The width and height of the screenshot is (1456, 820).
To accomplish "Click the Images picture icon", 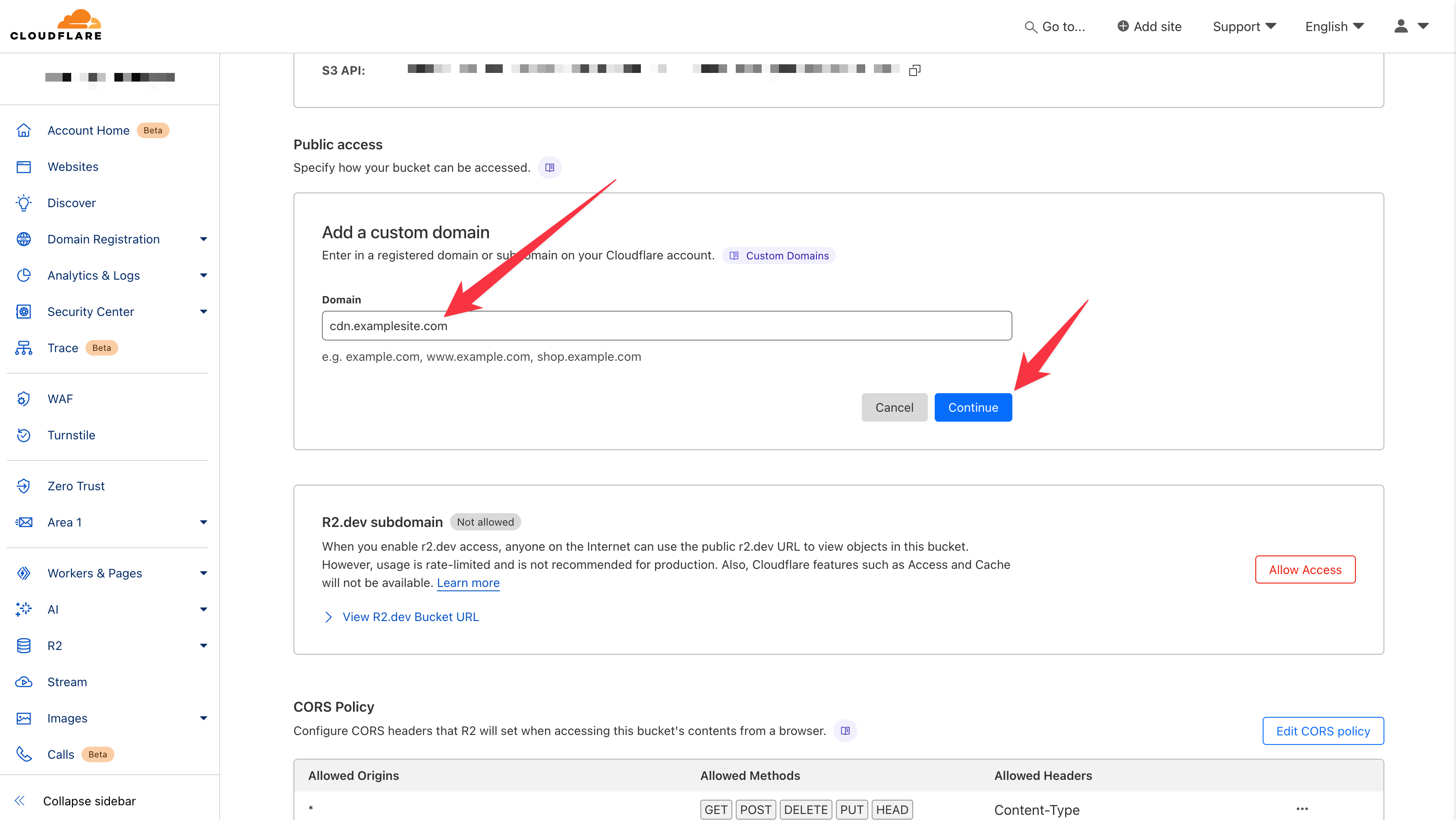I will click(x=24, y=718).
